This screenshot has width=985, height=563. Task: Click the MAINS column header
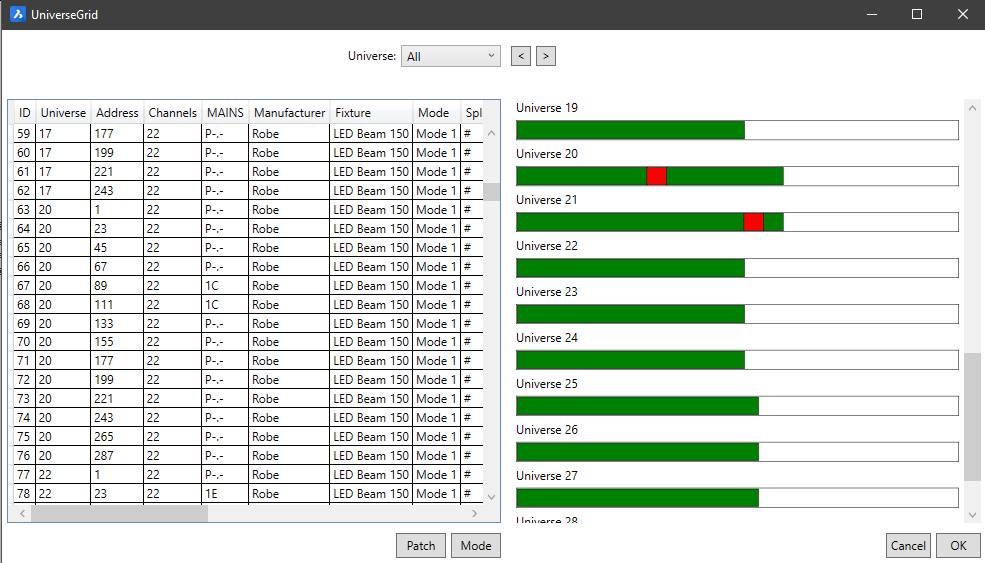(x=224, y=113)
